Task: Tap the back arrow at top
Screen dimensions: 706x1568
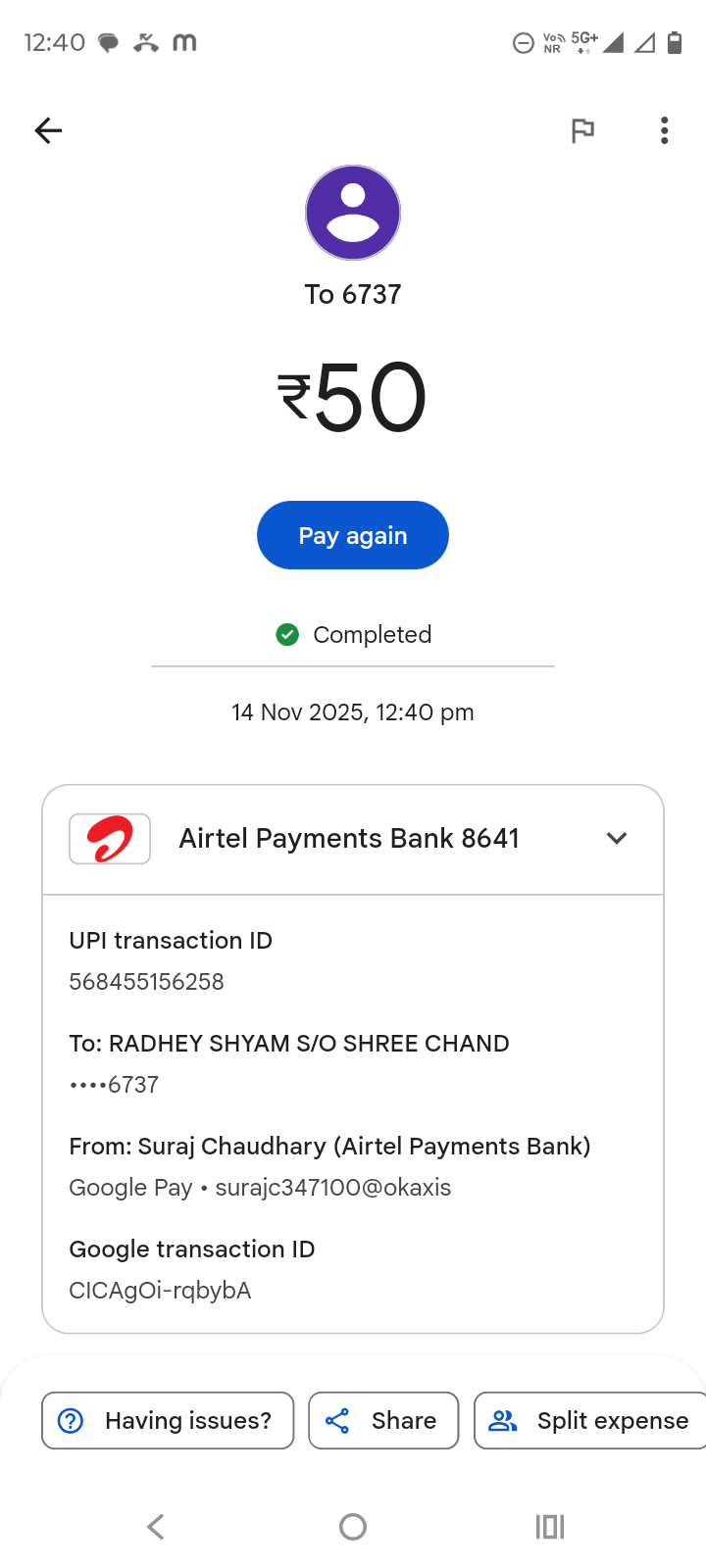Action: point(48,130)
